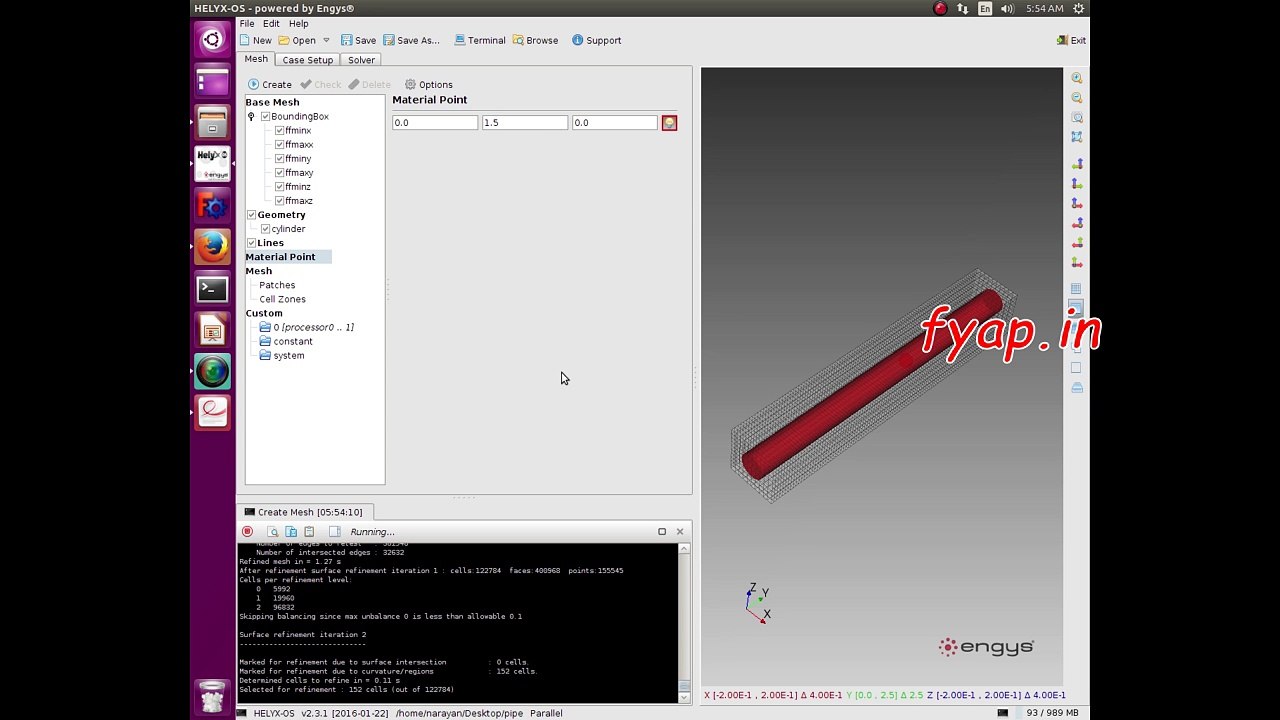1280x720 pixels.
Task: Toggle the ffminz checkbox
Action: pyautogui.click(x=279, y=187)
